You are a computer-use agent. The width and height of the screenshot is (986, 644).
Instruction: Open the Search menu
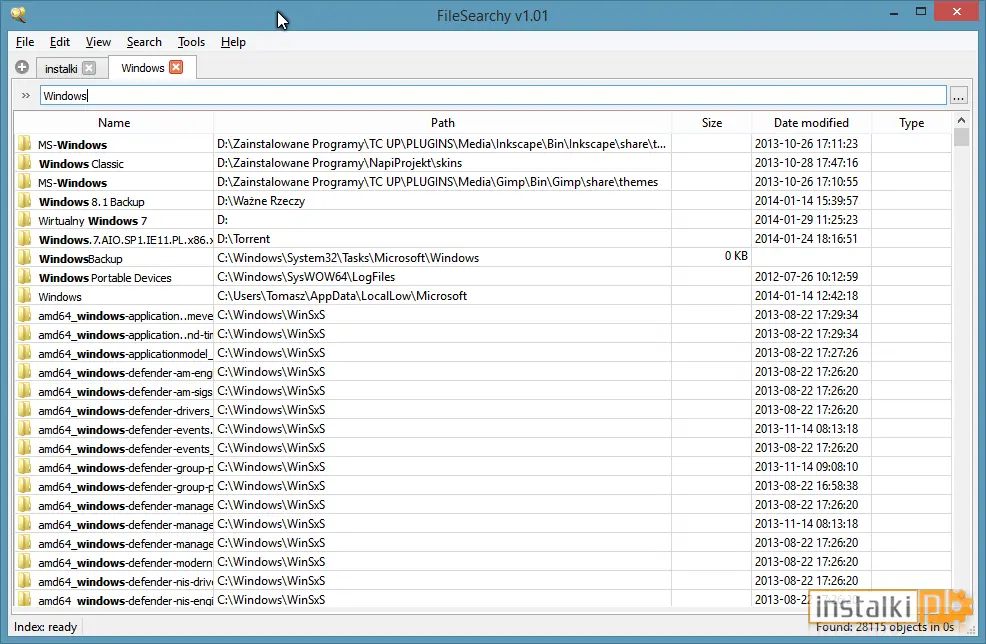click(144, 42)
